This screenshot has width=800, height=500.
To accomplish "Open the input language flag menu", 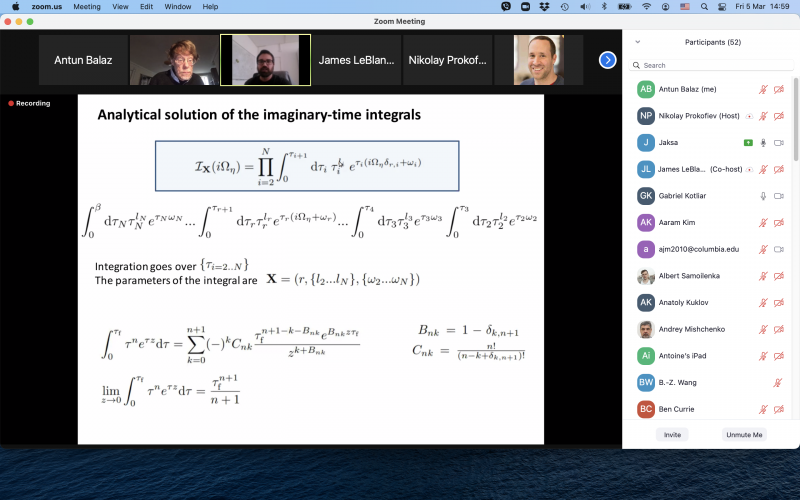I will [686, 6].
